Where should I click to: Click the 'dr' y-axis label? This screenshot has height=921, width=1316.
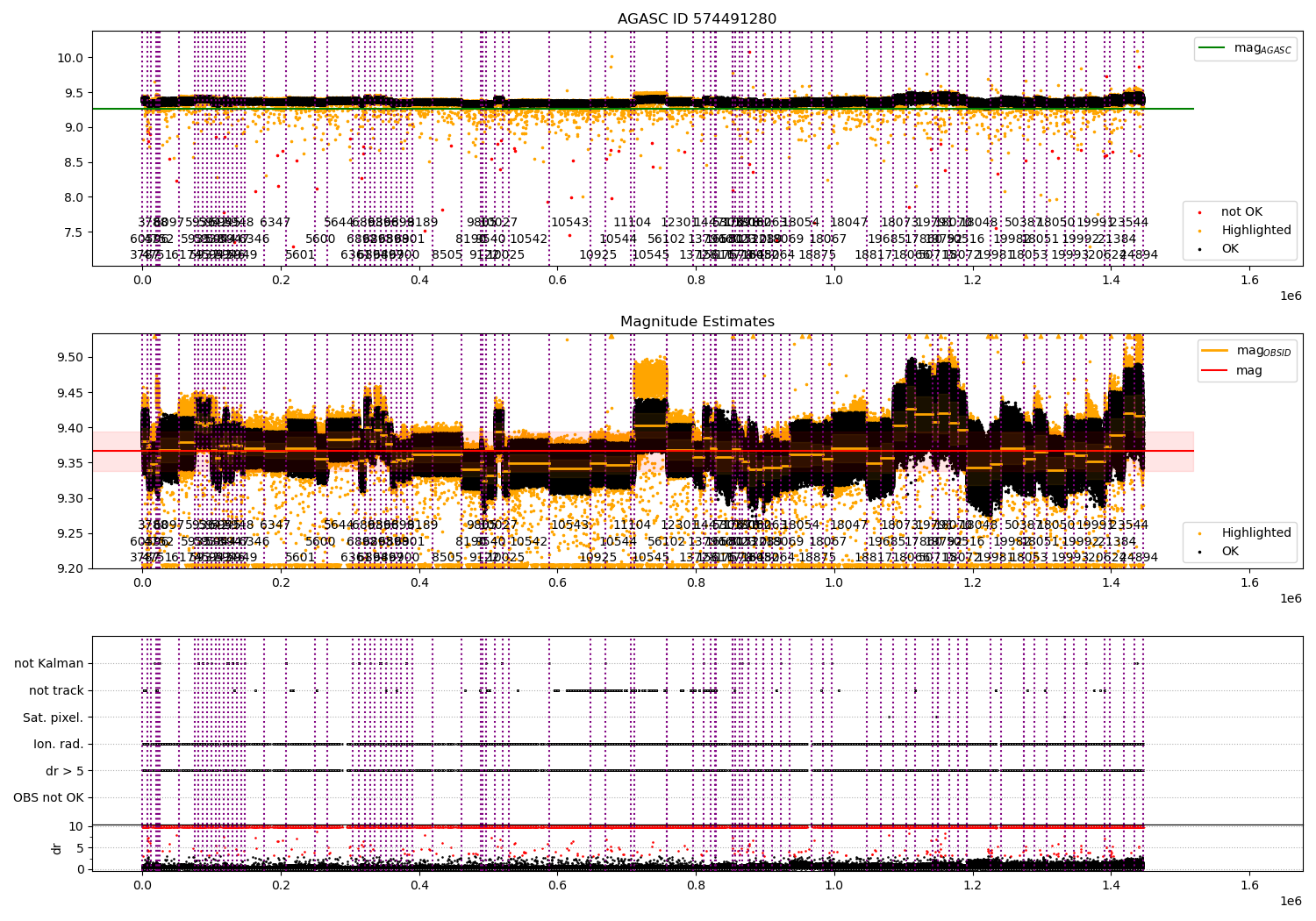(57, 848)
